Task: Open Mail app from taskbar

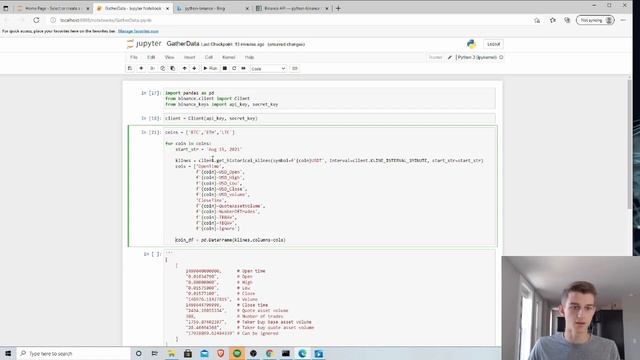Action: point(204,353)
